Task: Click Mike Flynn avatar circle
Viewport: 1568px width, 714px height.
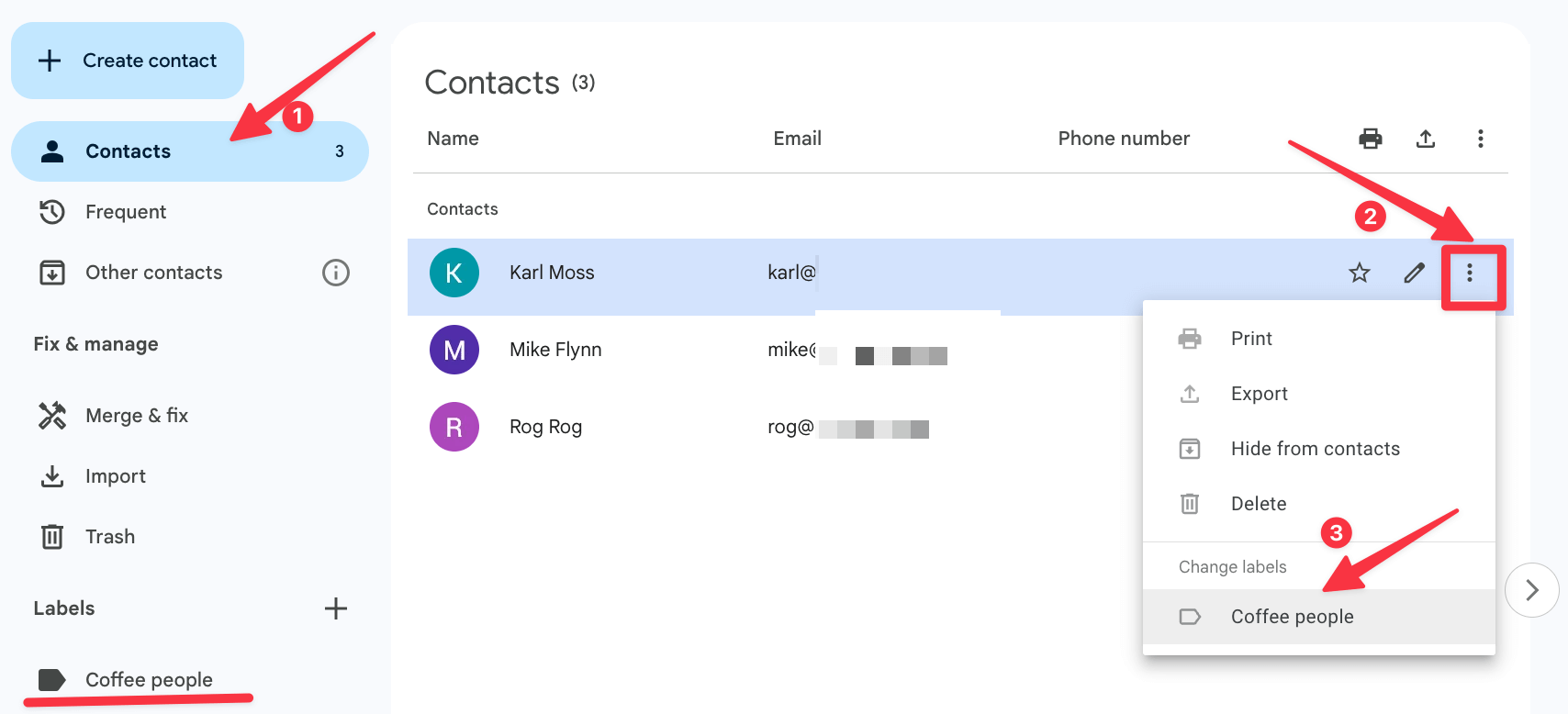Action: pyautogui.click(x=454, y=350)
